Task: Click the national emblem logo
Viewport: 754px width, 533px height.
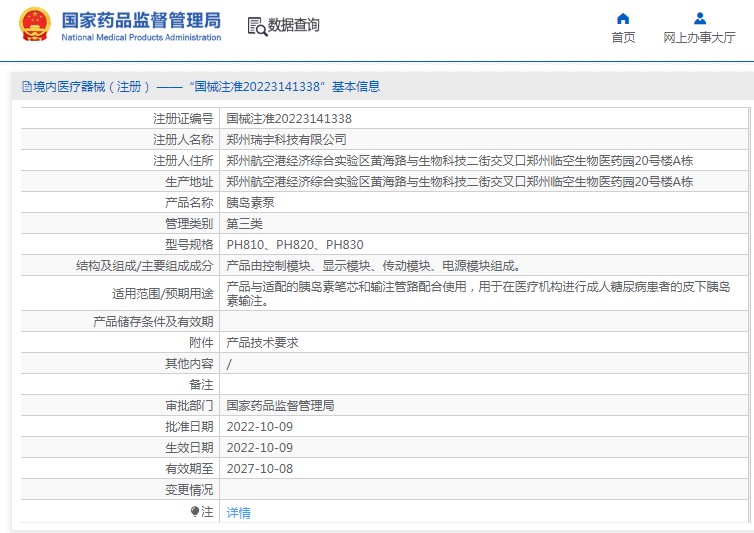Action: click(35, 25)
